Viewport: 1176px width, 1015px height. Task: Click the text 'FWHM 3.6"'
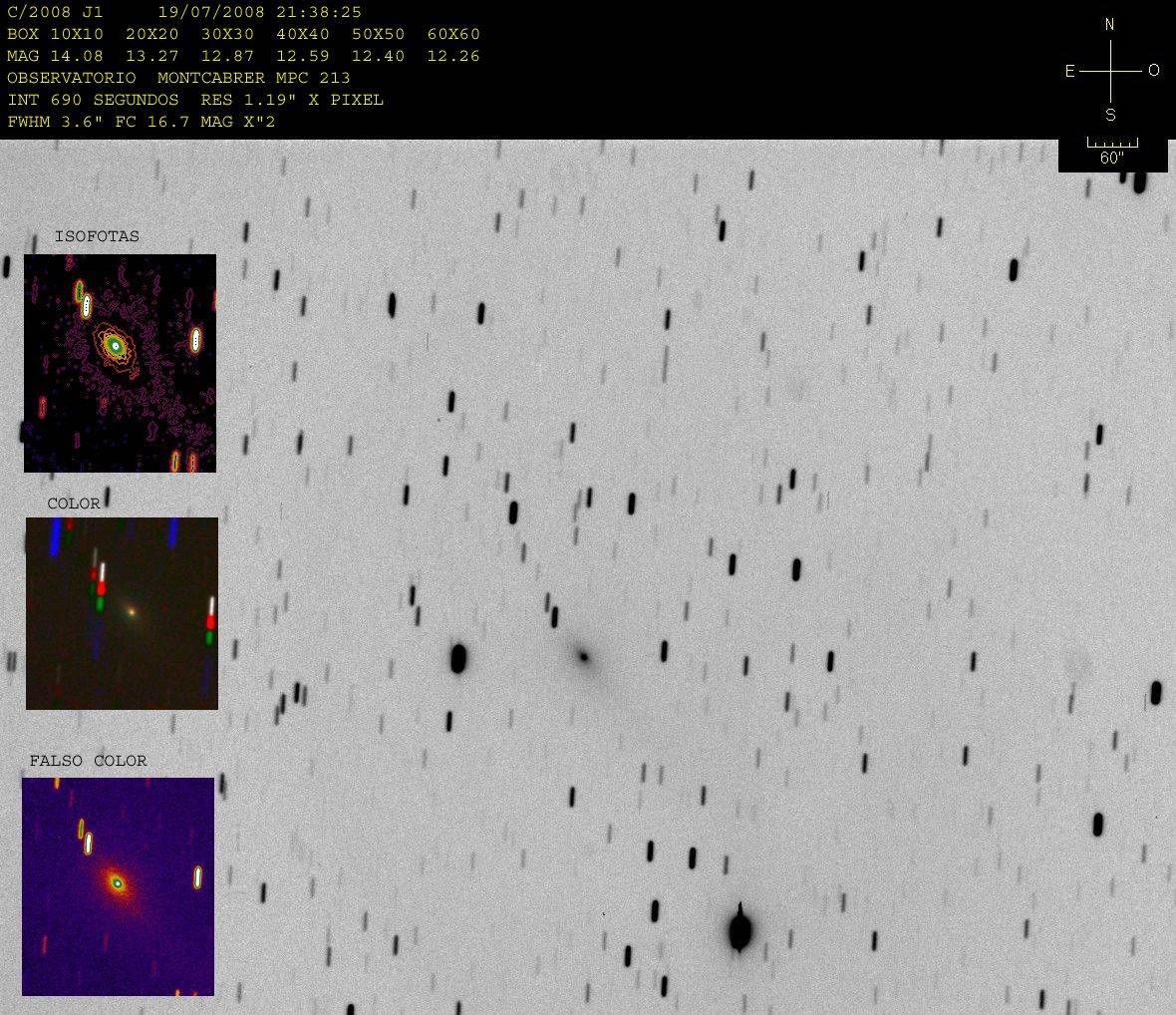[x=55, y=122]
